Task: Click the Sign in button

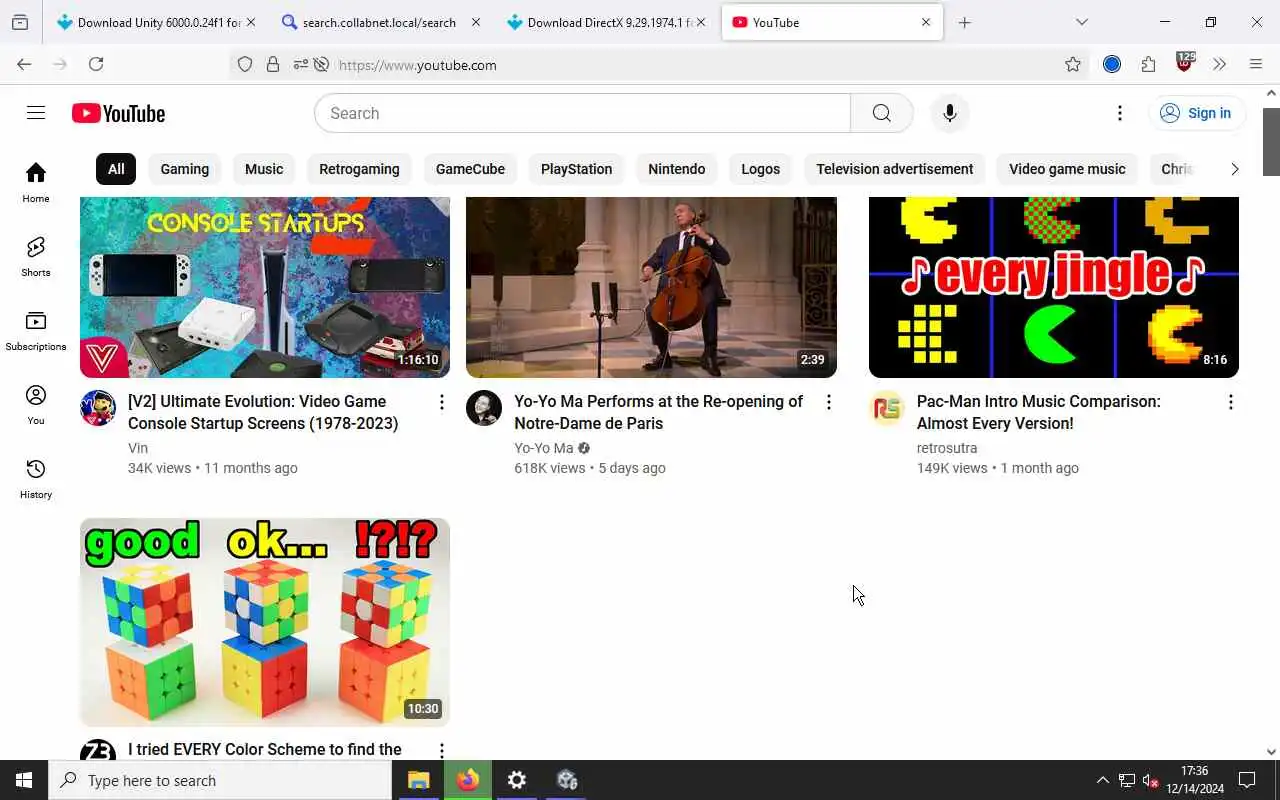Action: (1197, 113)
